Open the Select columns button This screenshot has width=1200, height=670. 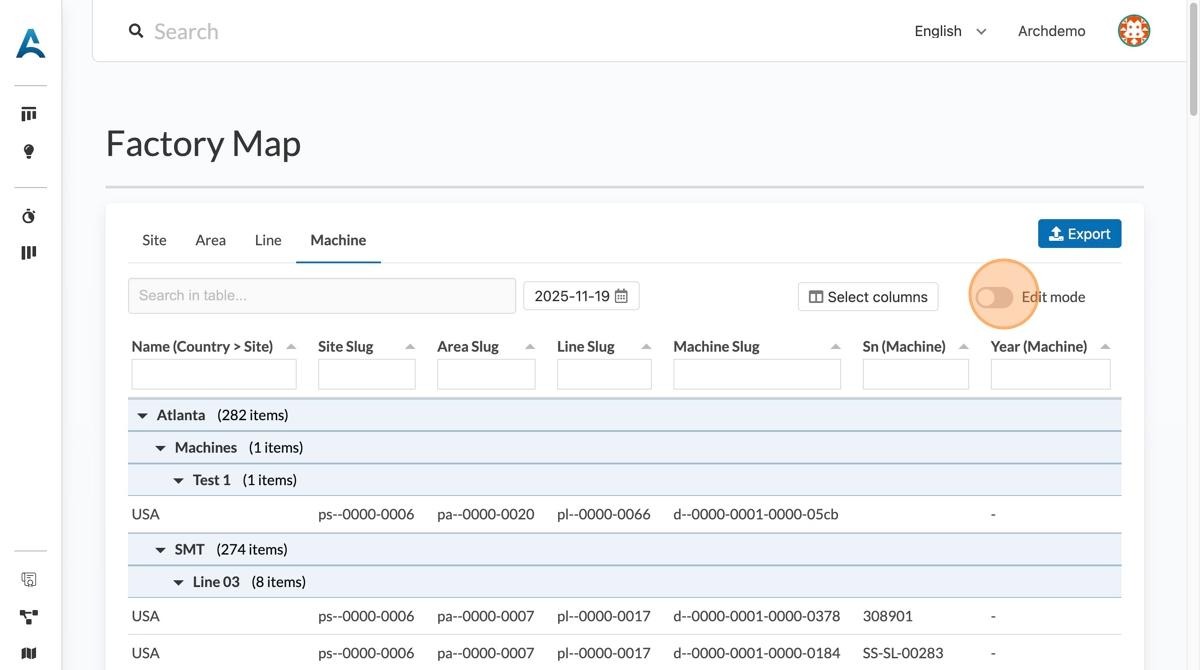(x=867, y=297)
